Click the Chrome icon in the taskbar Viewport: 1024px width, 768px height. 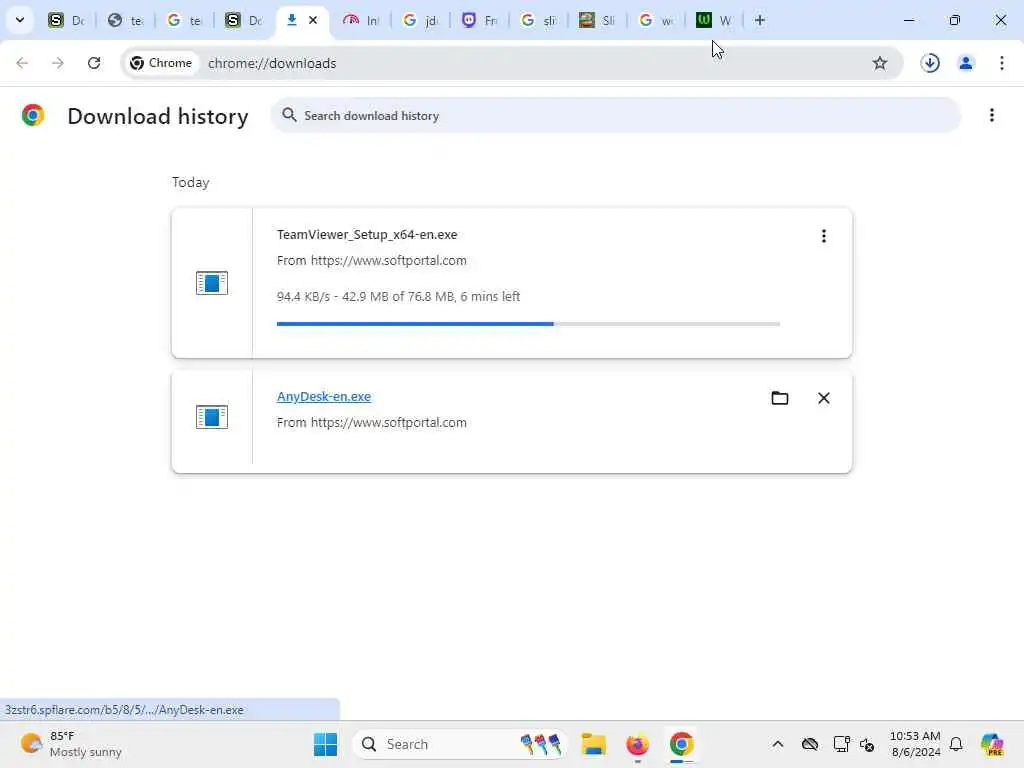(681, 744)
